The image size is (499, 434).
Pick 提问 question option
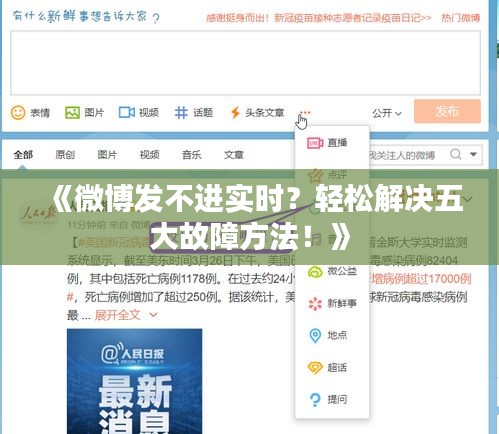click(x=328, y=399)
